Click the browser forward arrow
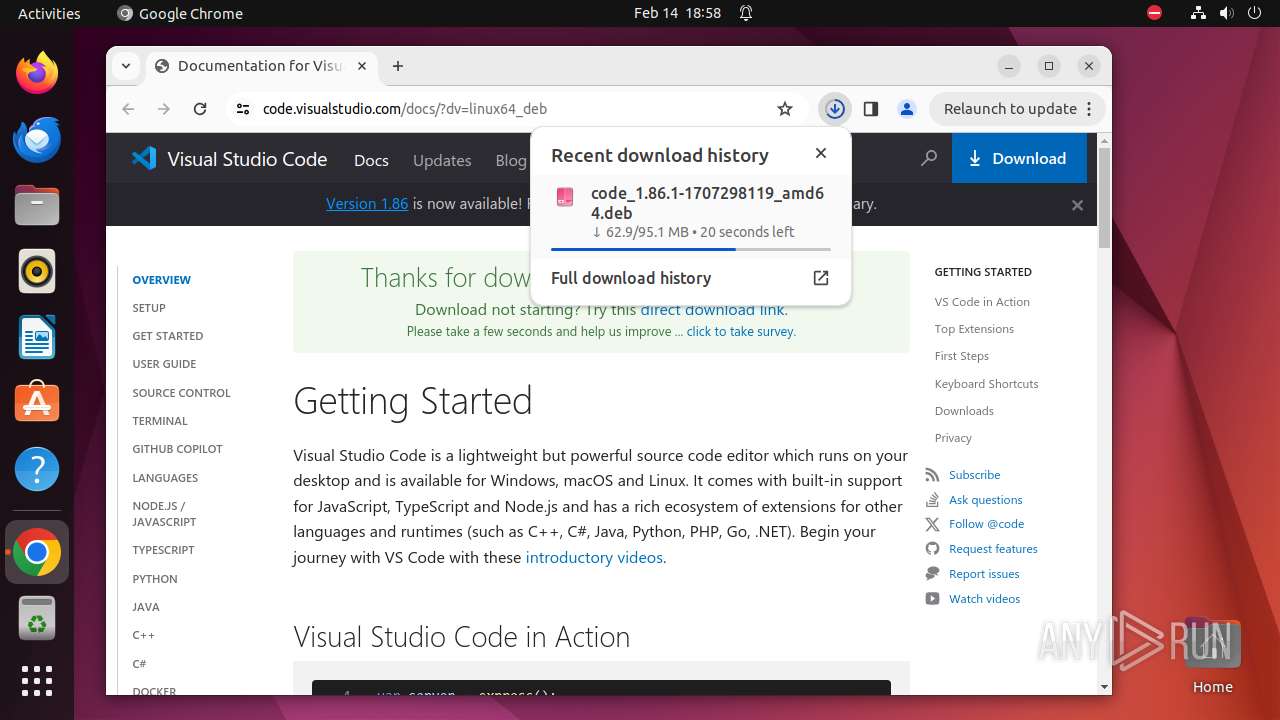This screenshot has width=1280, height=720. 164,109
